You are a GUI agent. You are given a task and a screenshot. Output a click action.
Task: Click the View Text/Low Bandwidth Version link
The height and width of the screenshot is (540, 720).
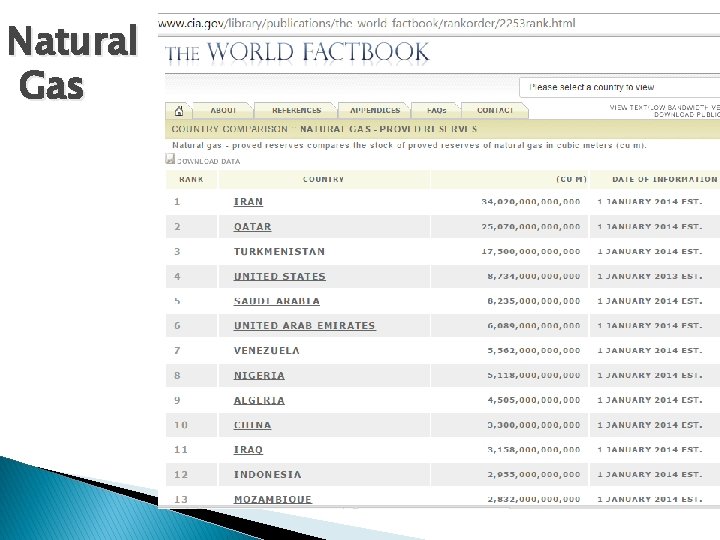(665, 107)
